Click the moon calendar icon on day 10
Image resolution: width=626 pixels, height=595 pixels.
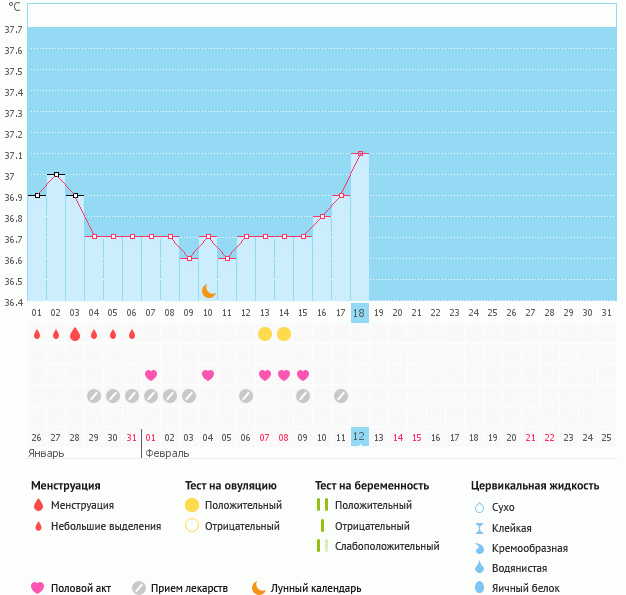point(208,291)
